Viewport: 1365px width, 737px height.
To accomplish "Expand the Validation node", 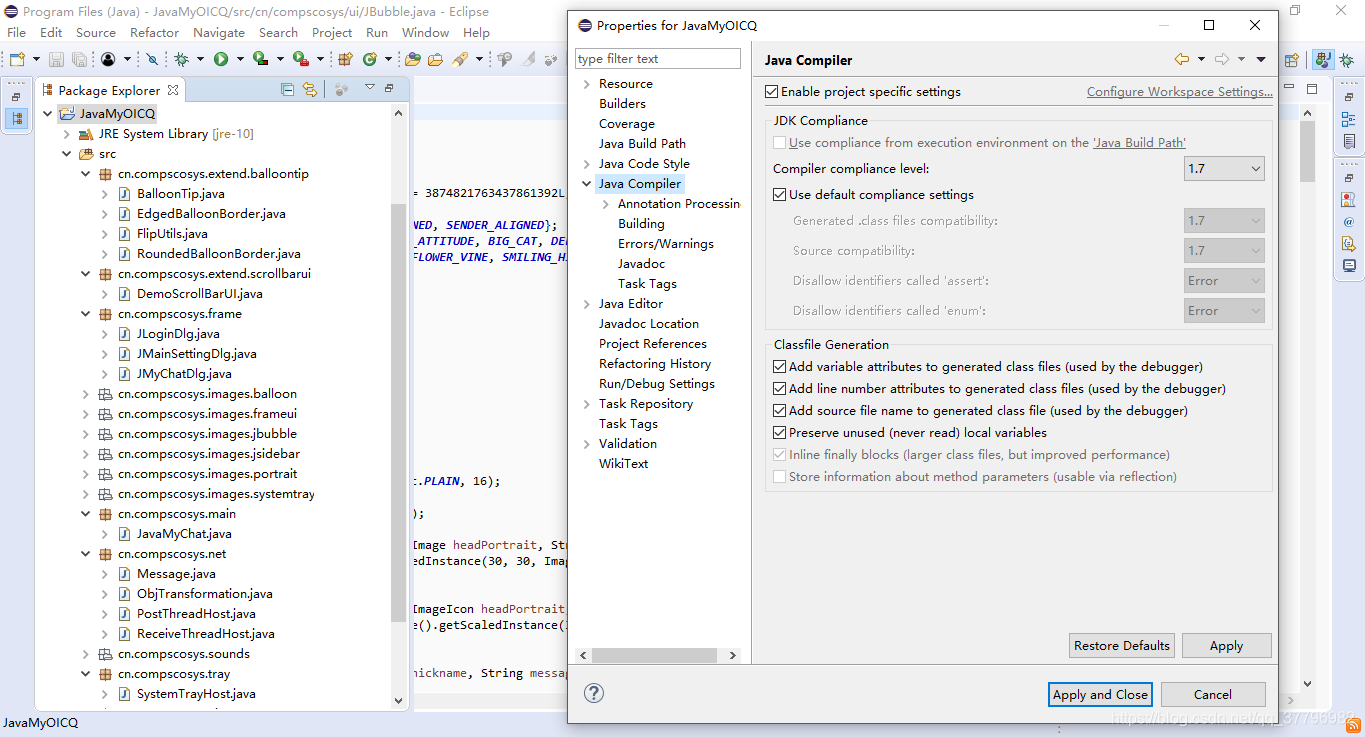I will [587, 444].
